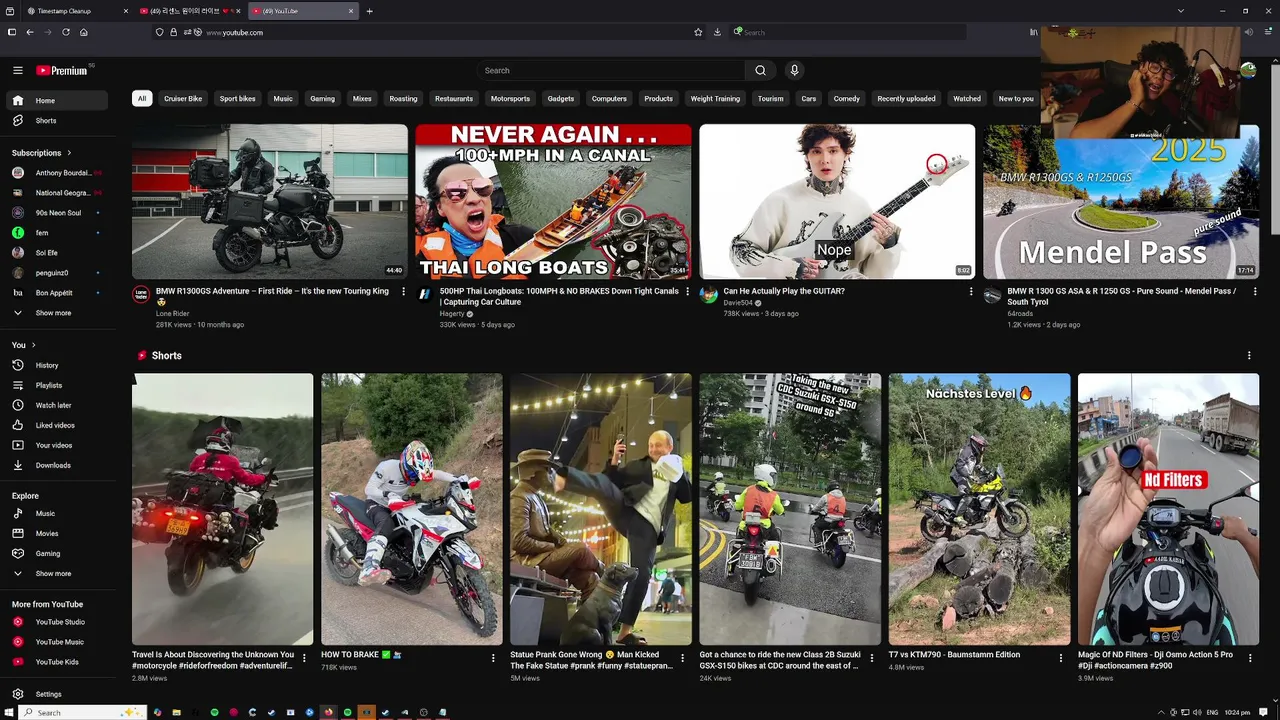Open History in the sidebar
Viewport: 1280px width, 720px height.
(x=56, y=365)
